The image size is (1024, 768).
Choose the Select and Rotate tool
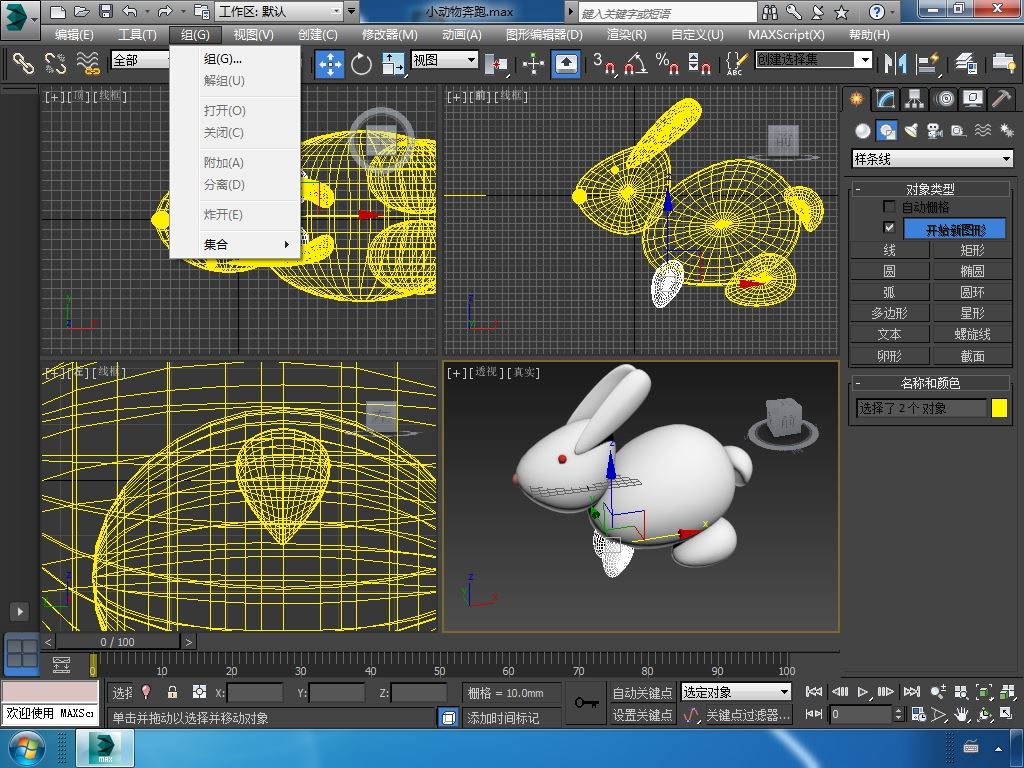click(x=360, y=64)
